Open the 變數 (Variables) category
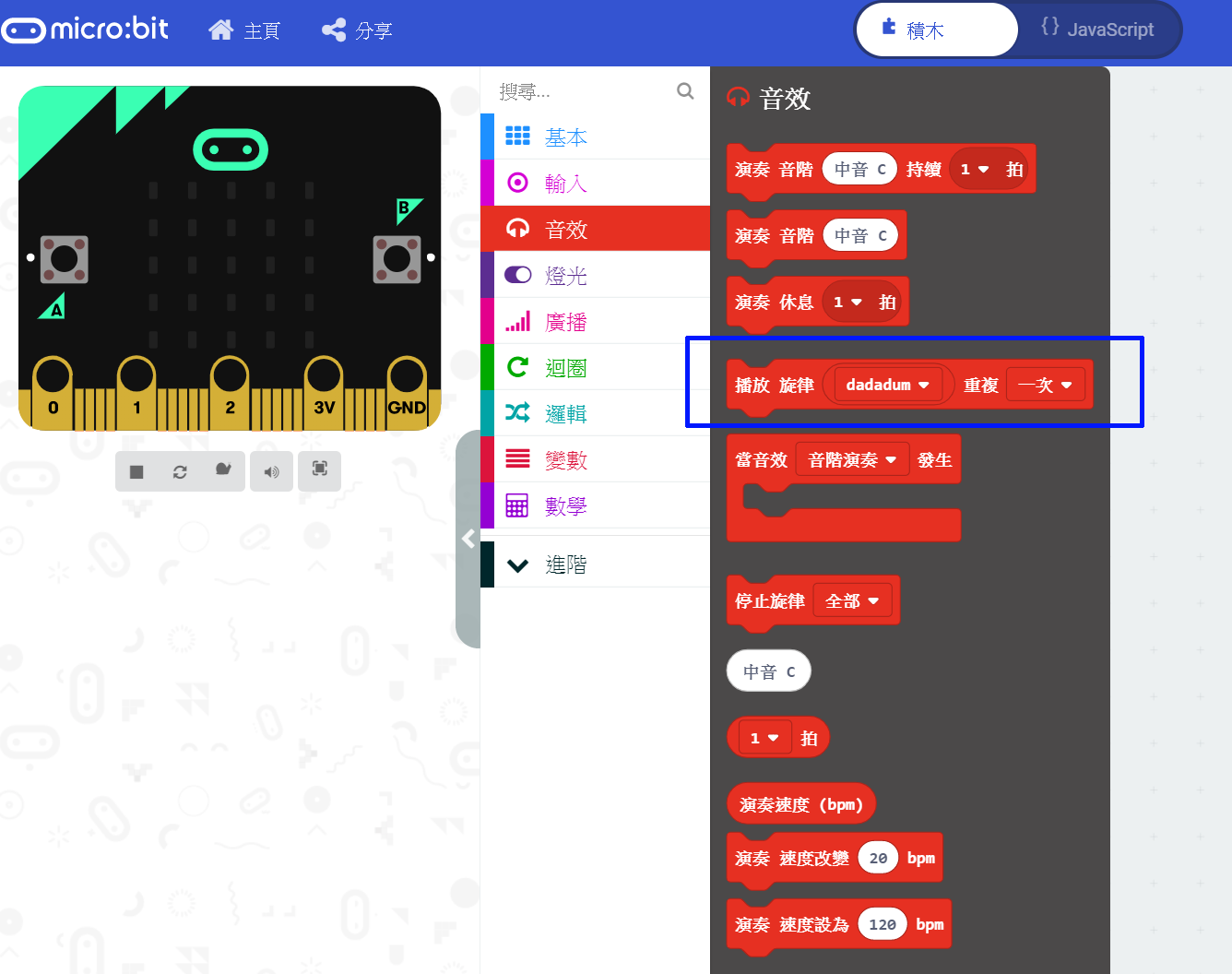 click(566, 458)
